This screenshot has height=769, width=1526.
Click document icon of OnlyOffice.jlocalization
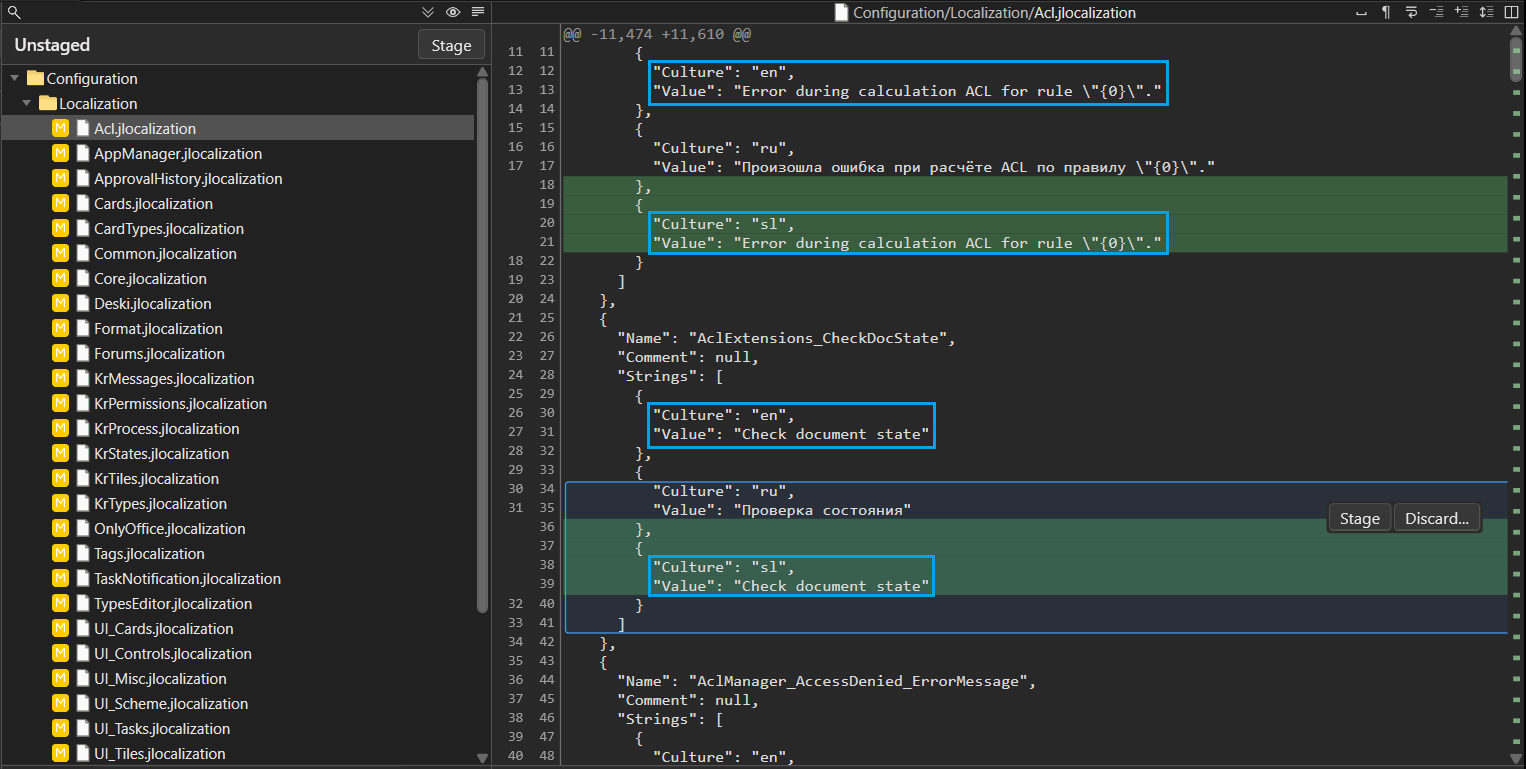(x=83, y=528)
